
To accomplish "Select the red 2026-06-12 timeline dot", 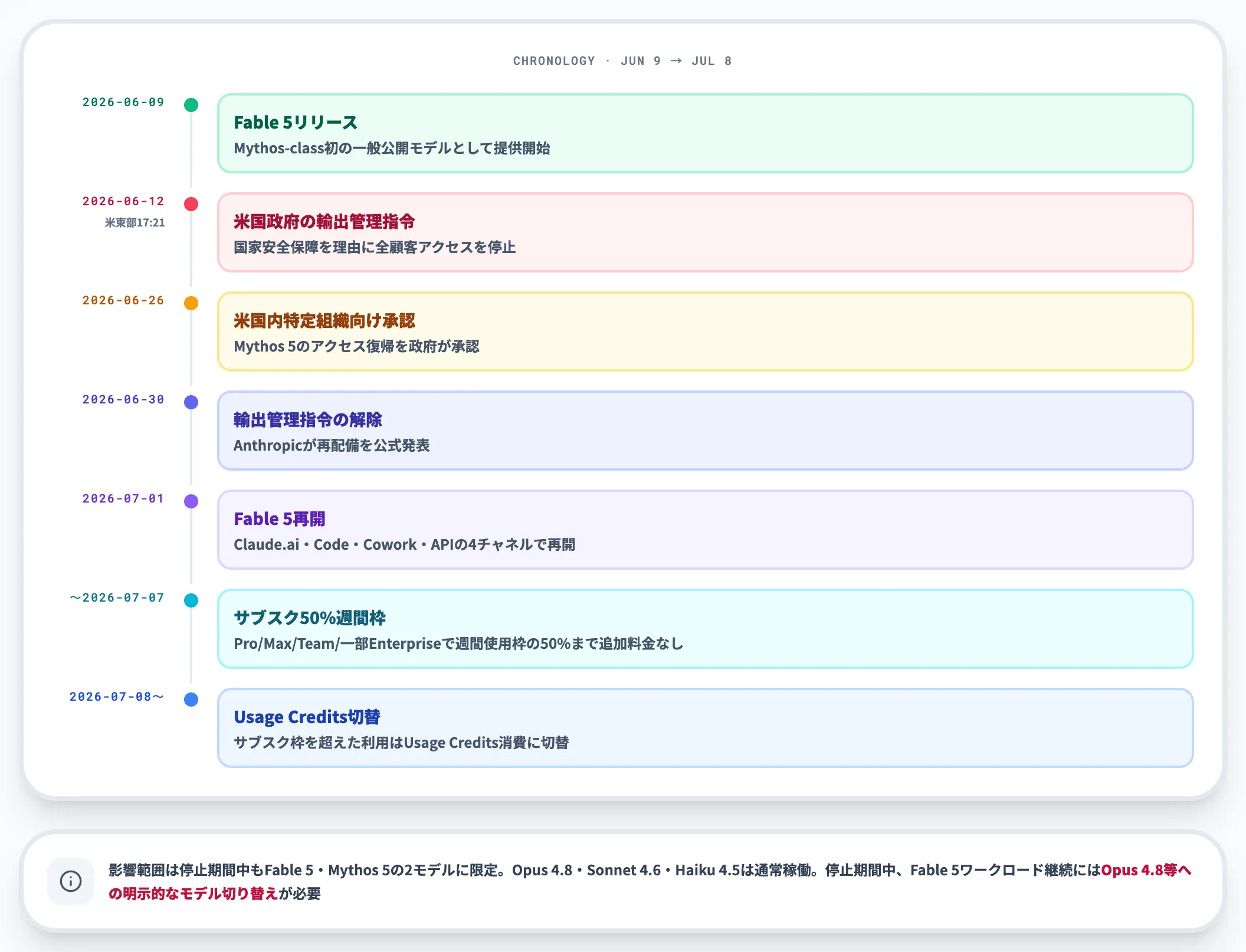I will tap(191, 204).
